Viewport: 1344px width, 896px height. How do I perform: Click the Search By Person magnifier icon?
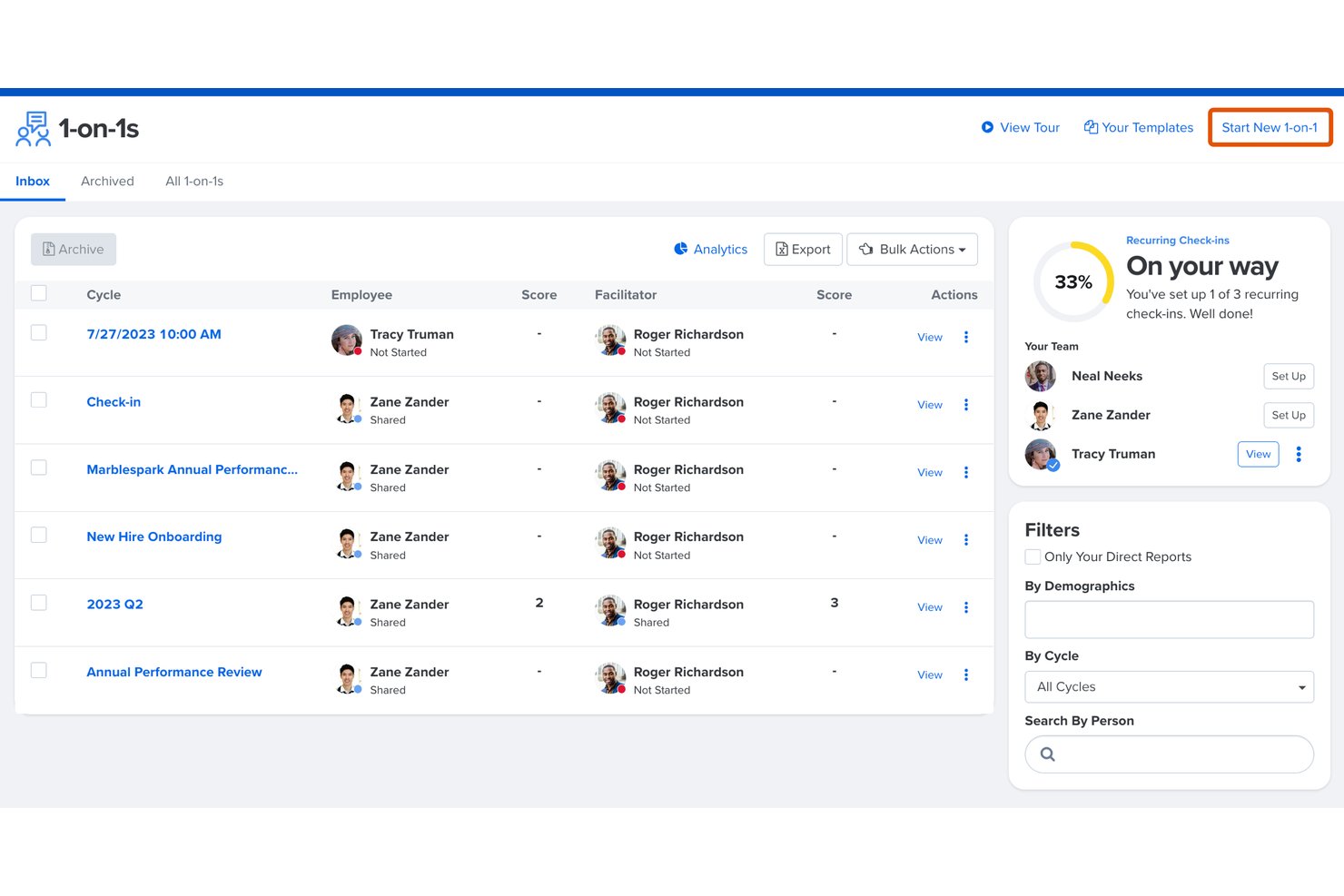(1047, 754)
